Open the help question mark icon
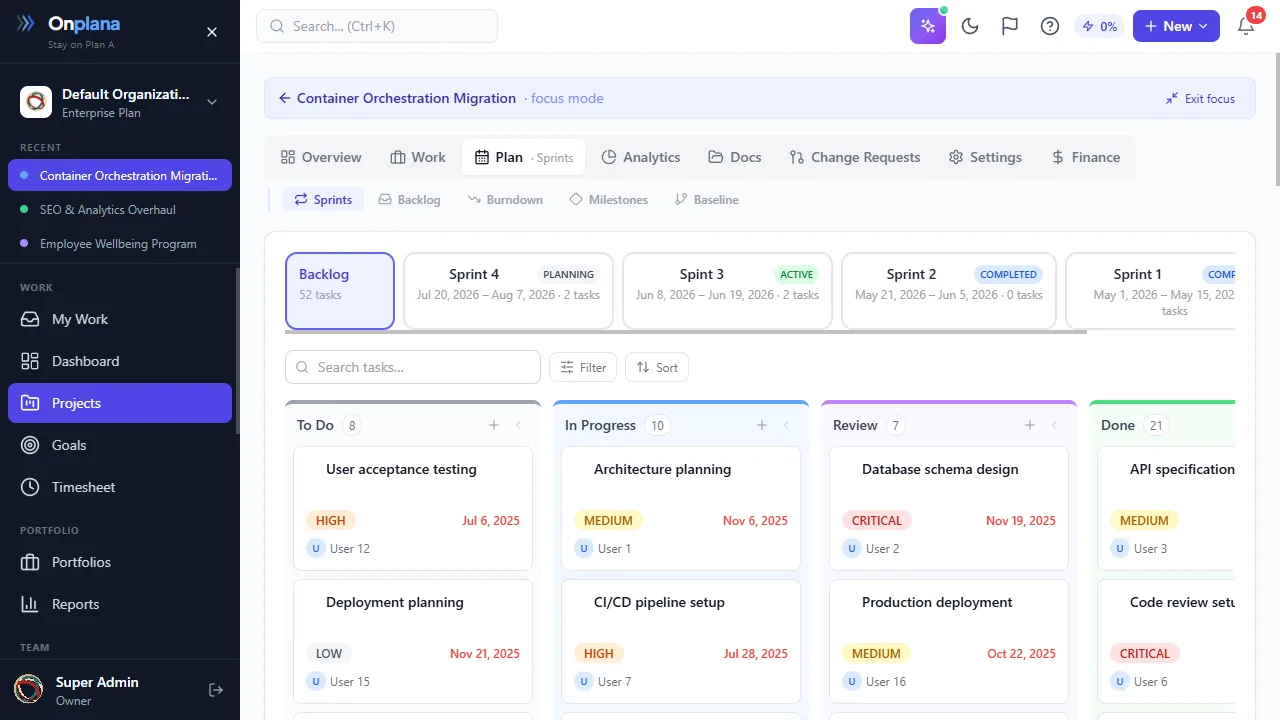 pos(1050,26)
